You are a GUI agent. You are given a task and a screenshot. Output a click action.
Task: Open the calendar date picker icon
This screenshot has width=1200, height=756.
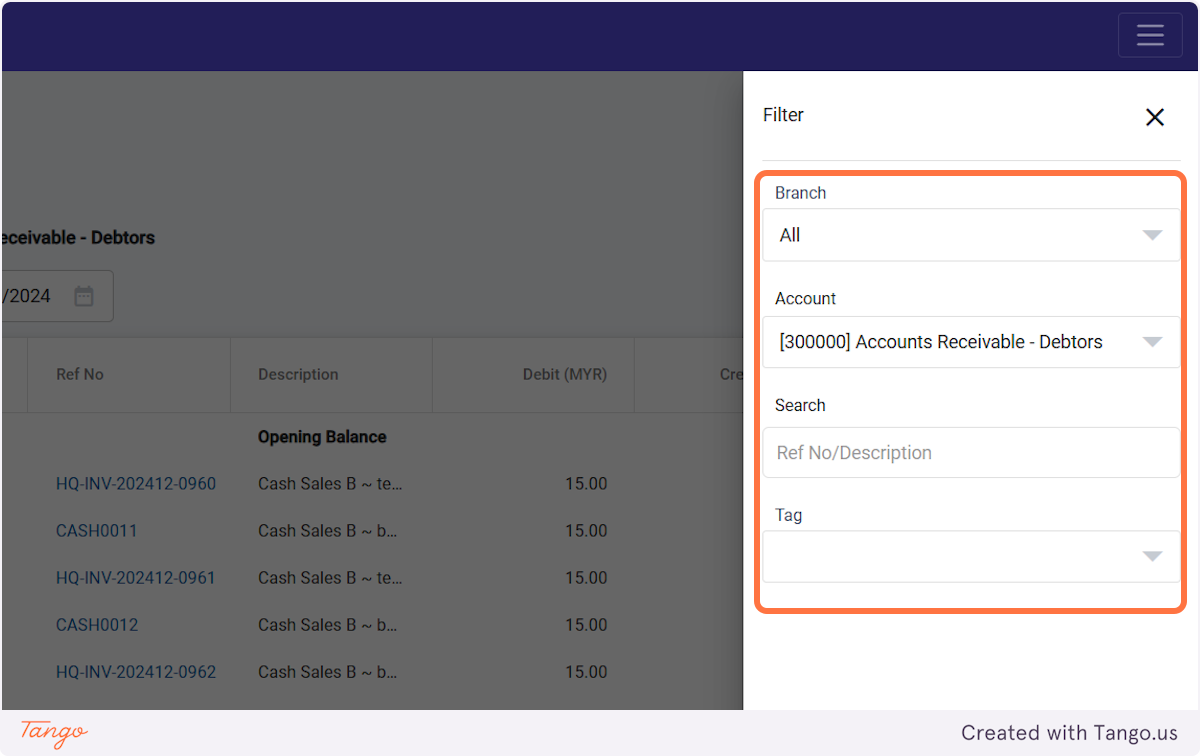[x=84, y=296]
